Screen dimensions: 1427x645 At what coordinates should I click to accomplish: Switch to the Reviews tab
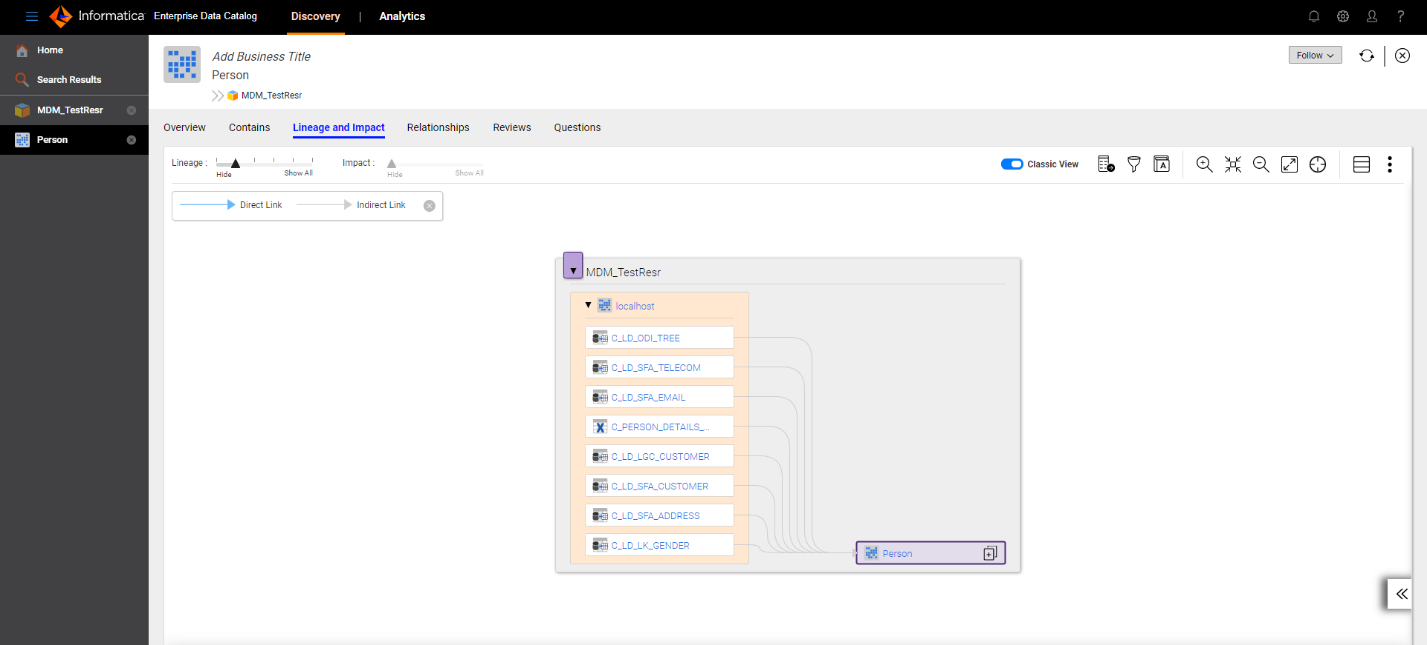click(512, 127)
